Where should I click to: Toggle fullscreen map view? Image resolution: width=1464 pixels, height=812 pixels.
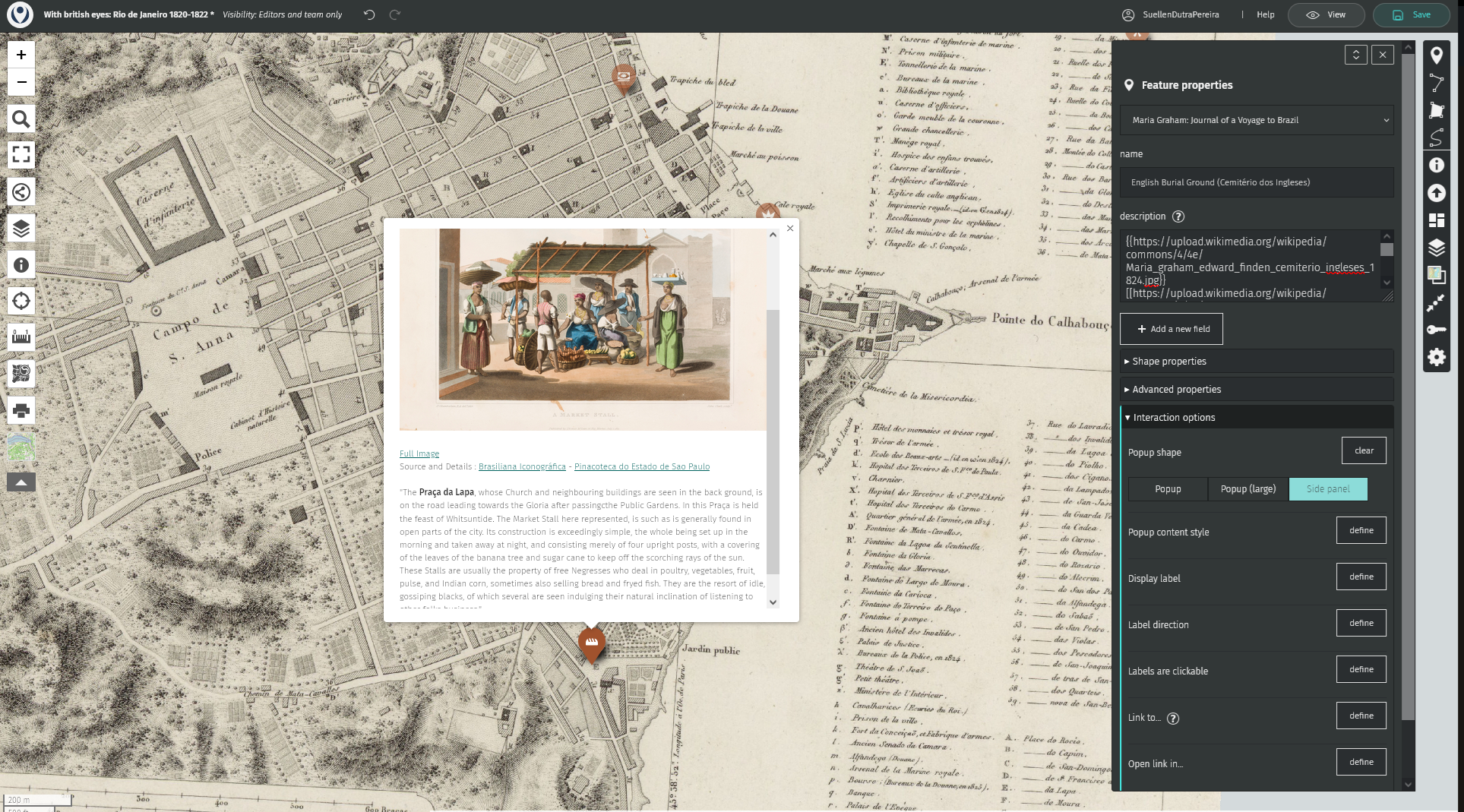pyautogui.click(x=21, y=155)
